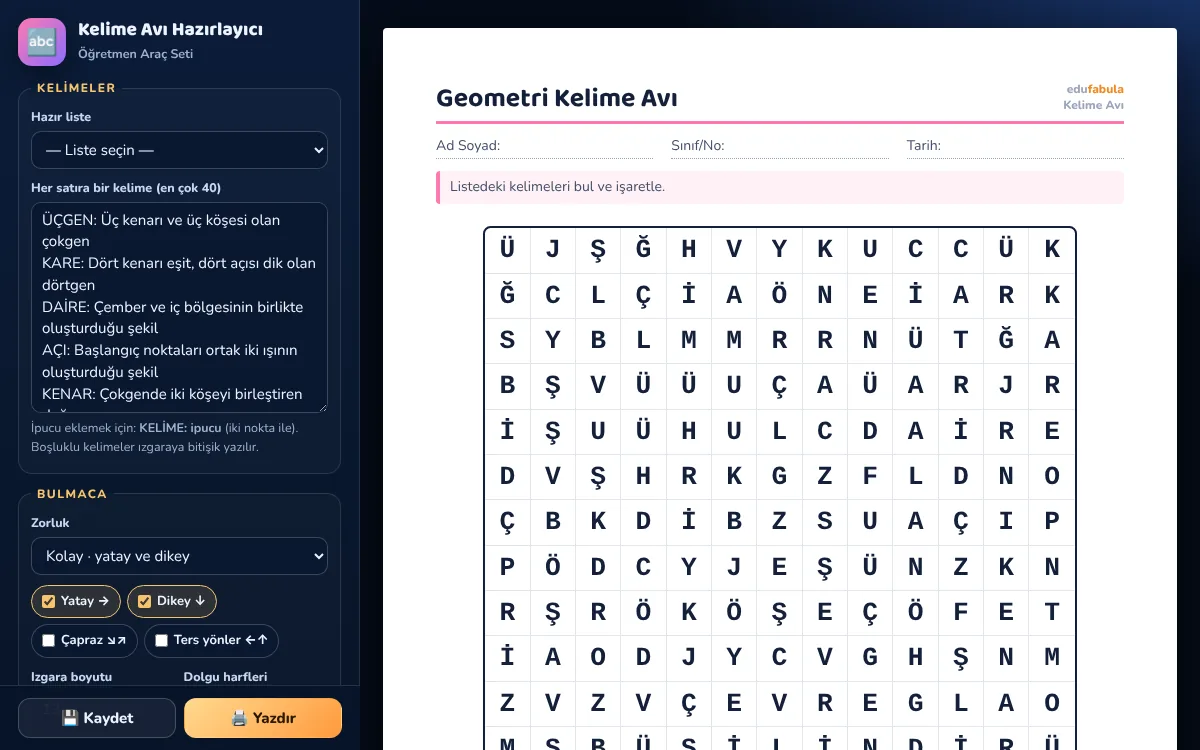
Task: Expand the Zorluk difficulty dropdown
Action: 179,556
